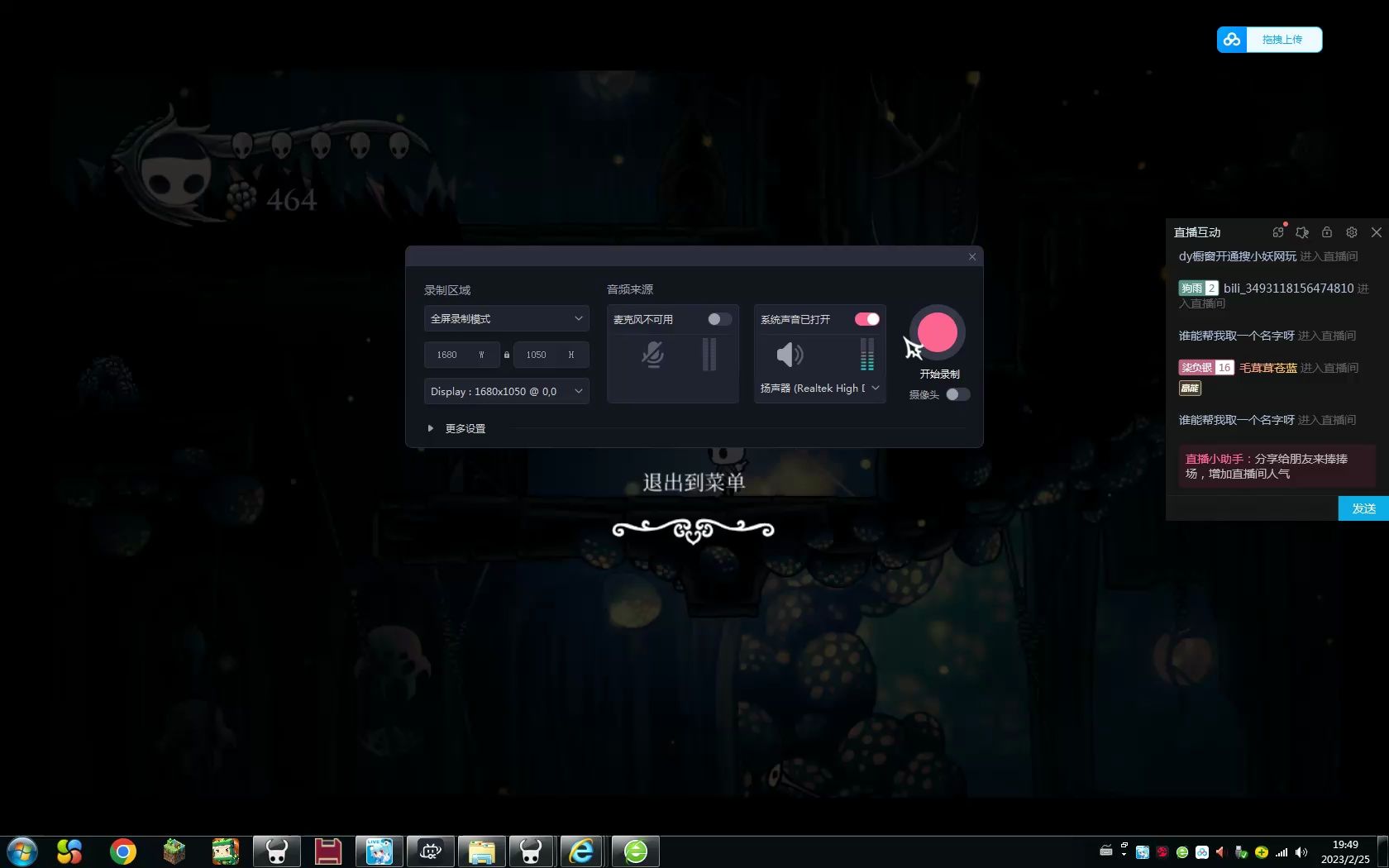1389x868 pixels.
Task: Click the 发送 send button
Action: click(1363, 508)
